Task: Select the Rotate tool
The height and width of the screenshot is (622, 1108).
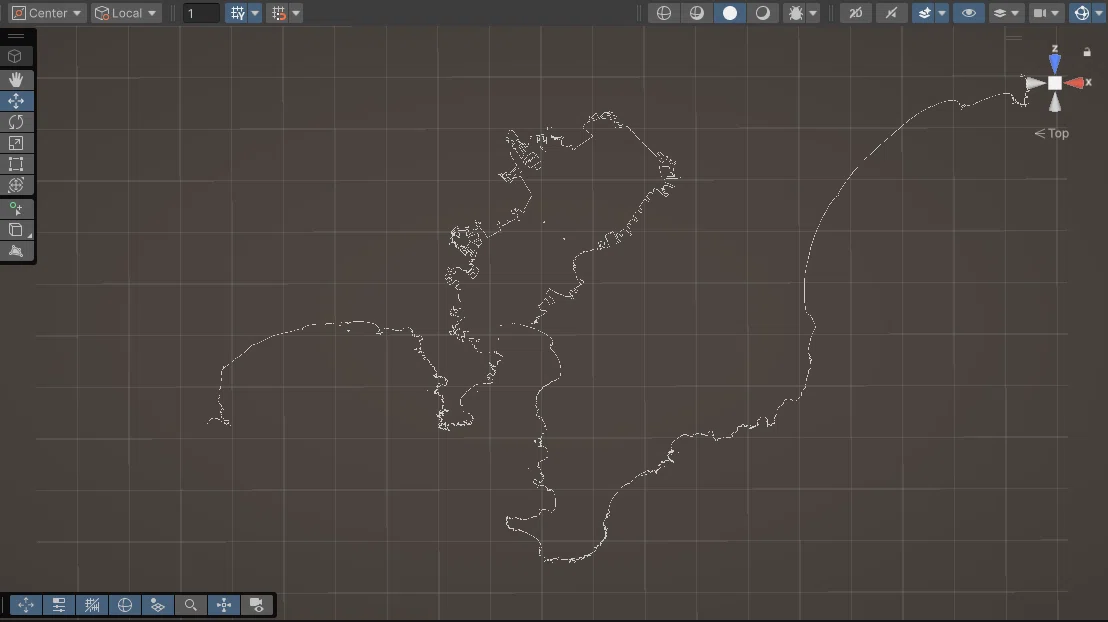Action: tap(16, 122)
